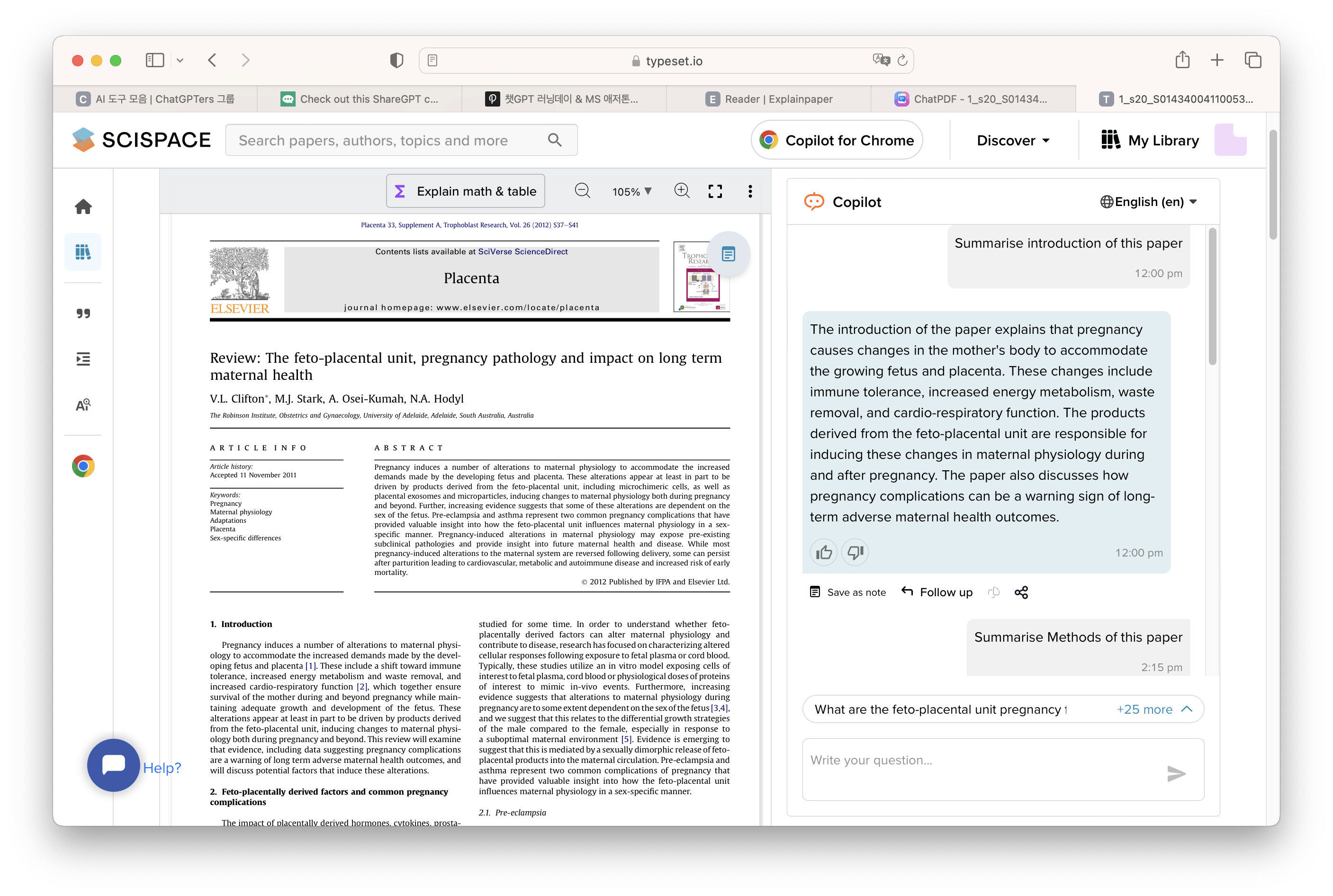Click the home icon in left sidebar

(83, 207)
